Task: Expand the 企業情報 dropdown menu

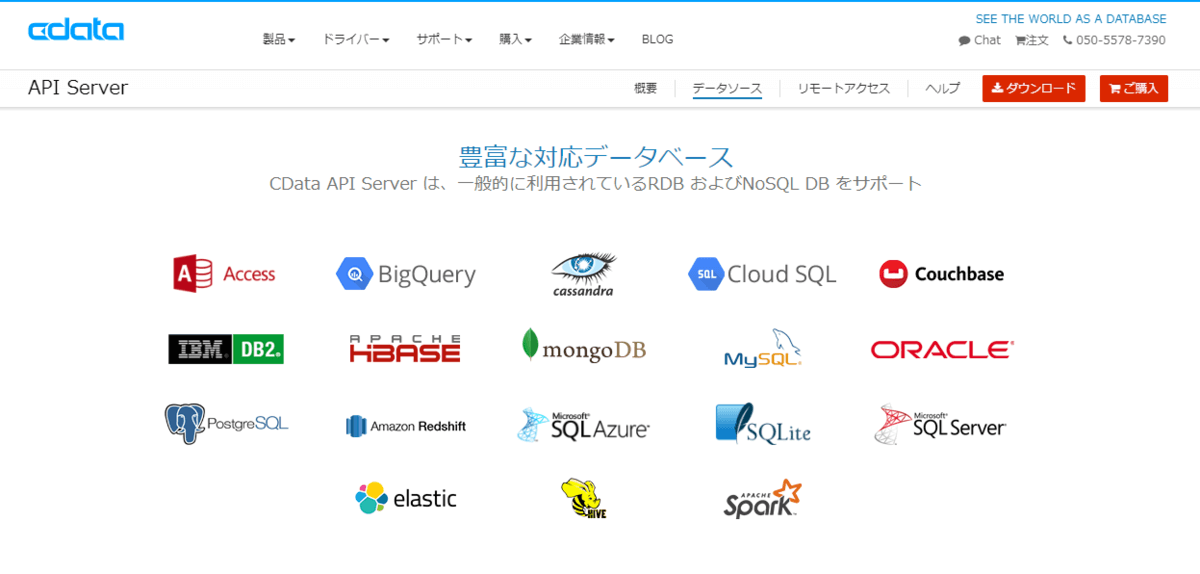Action: click(587, 39)
